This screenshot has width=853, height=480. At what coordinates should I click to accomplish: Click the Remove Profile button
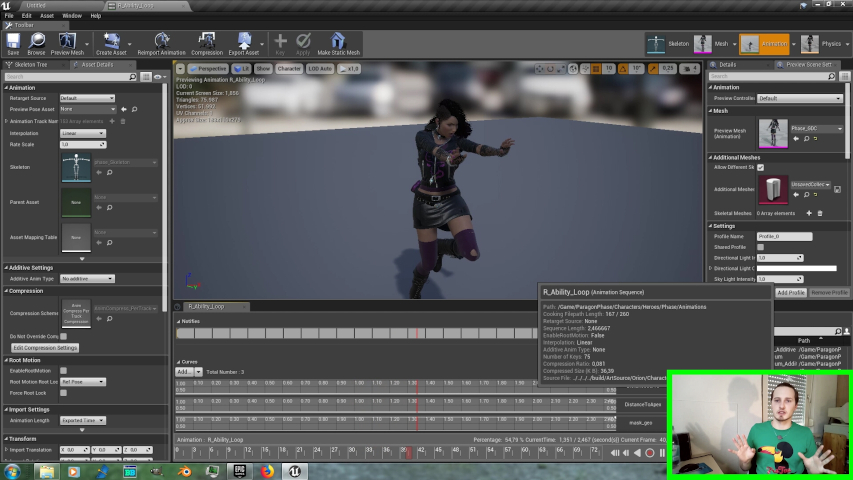click(x=829, y=293)
